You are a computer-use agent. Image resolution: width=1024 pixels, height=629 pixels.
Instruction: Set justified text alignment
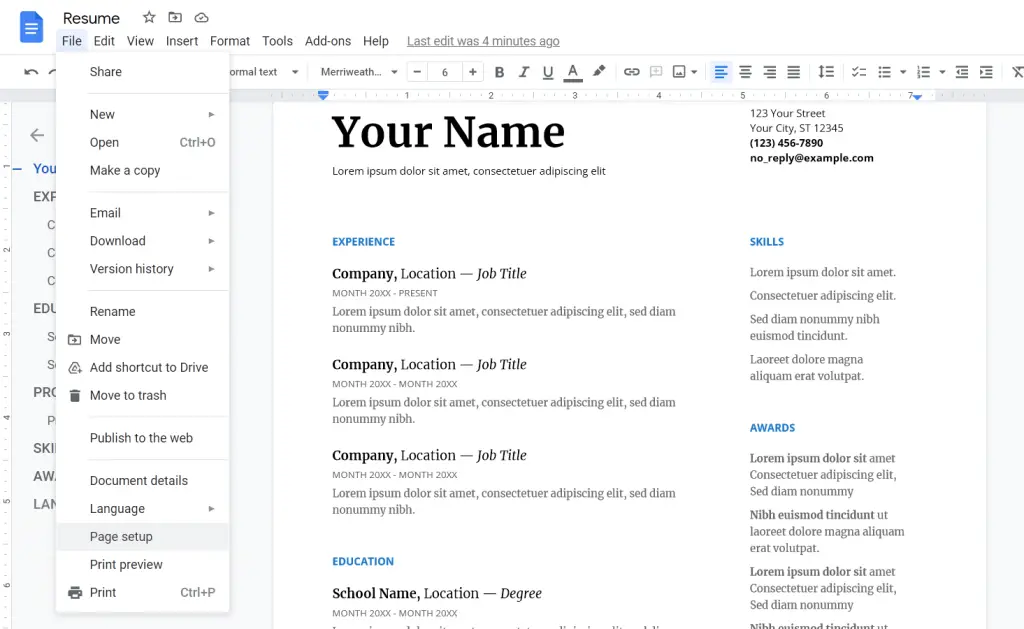[x=793, y=72]
